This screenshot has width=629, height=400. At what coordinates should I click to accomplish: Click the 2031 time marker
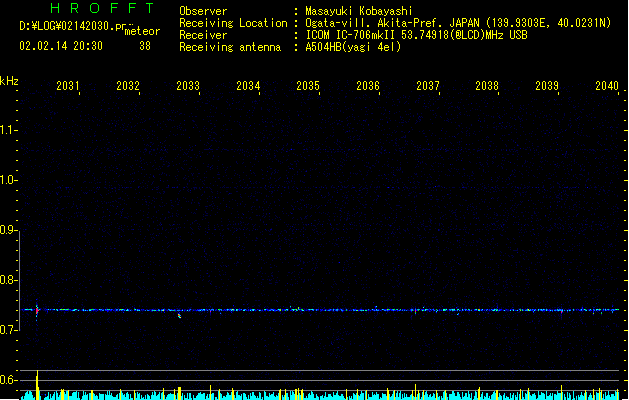tap(67, 86)
